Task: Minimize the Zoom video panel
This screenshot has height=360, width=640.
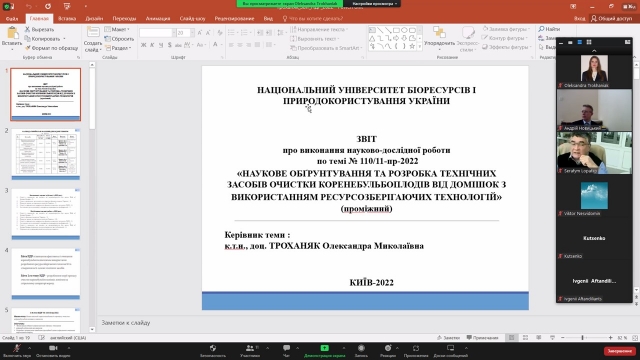Action: coord(561,42)
